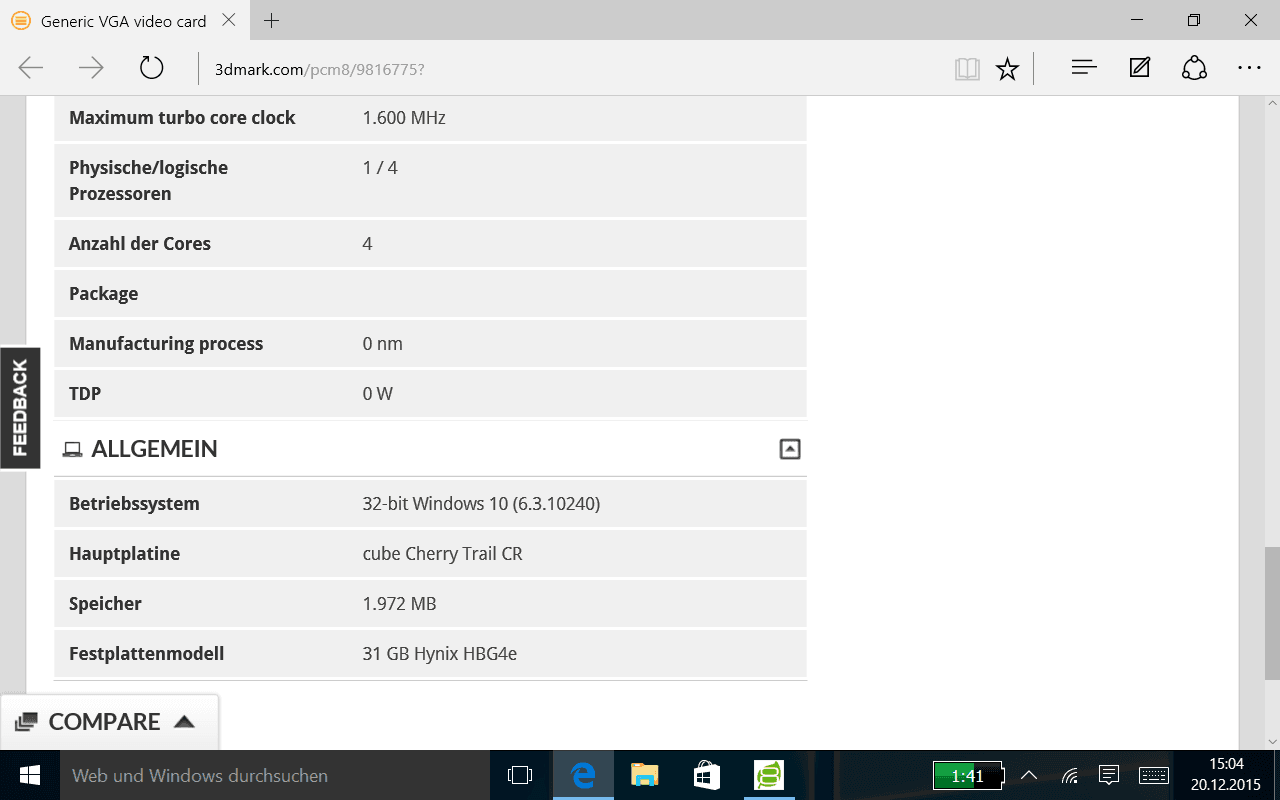Click the Manufacturing process label
Image resolution: width=1280 pixels, height=800 pixels.
(166, 344)
